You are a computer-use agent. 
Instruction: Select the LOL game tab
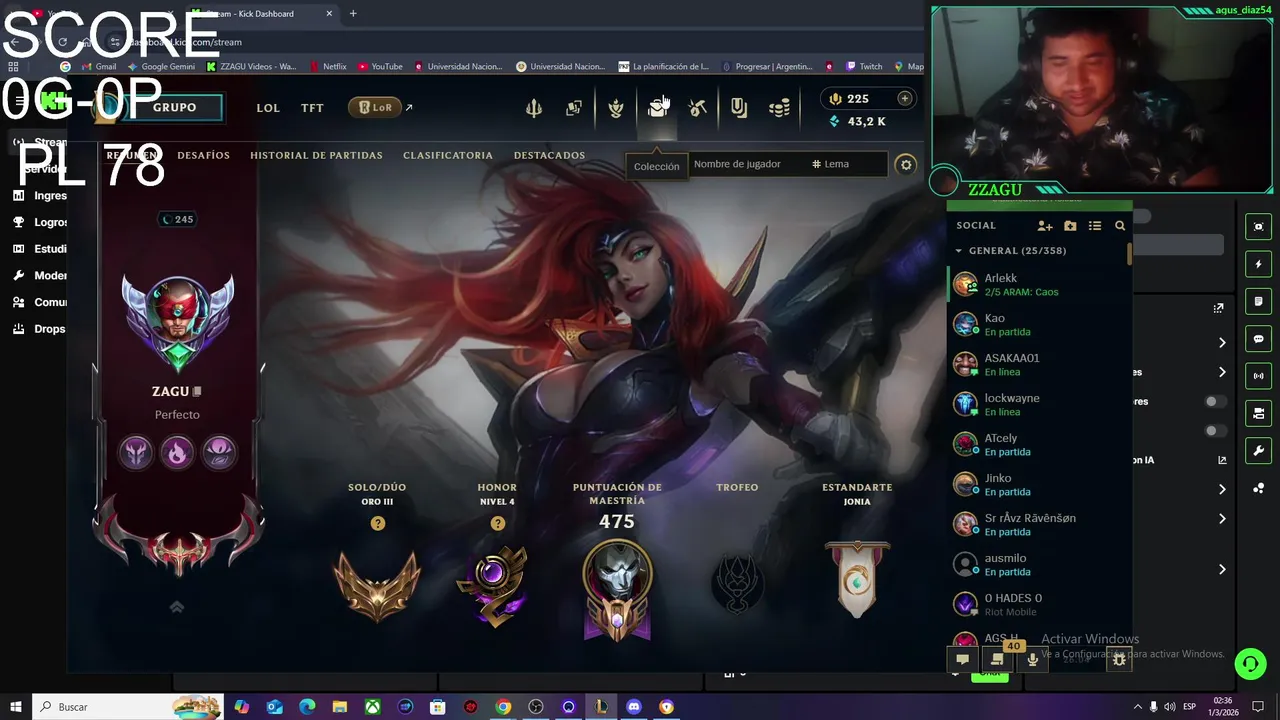[x=268, y=108]
